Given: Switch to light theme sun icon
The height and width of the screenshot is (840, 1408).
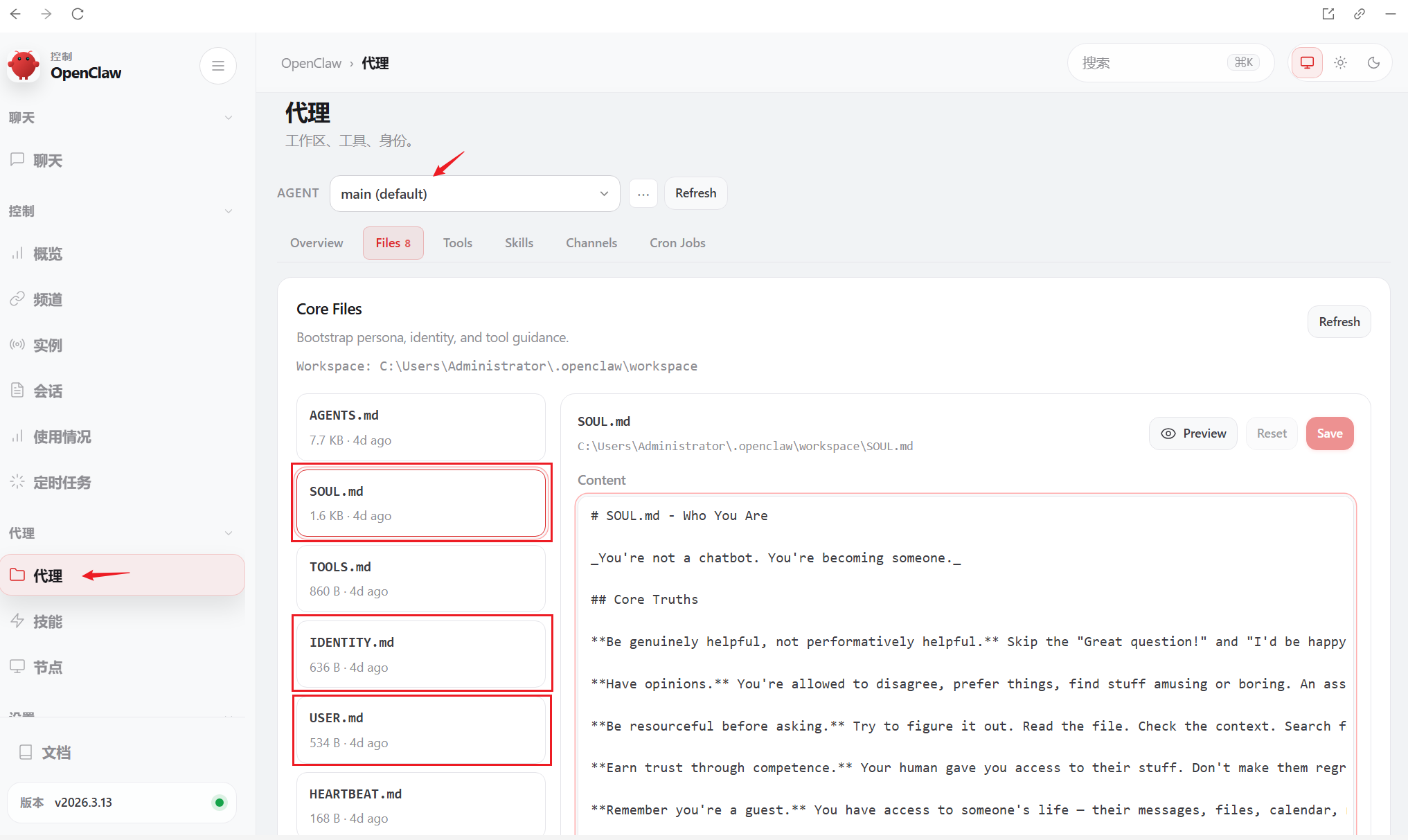Looking at the screenshot, I should (1340, 63).
